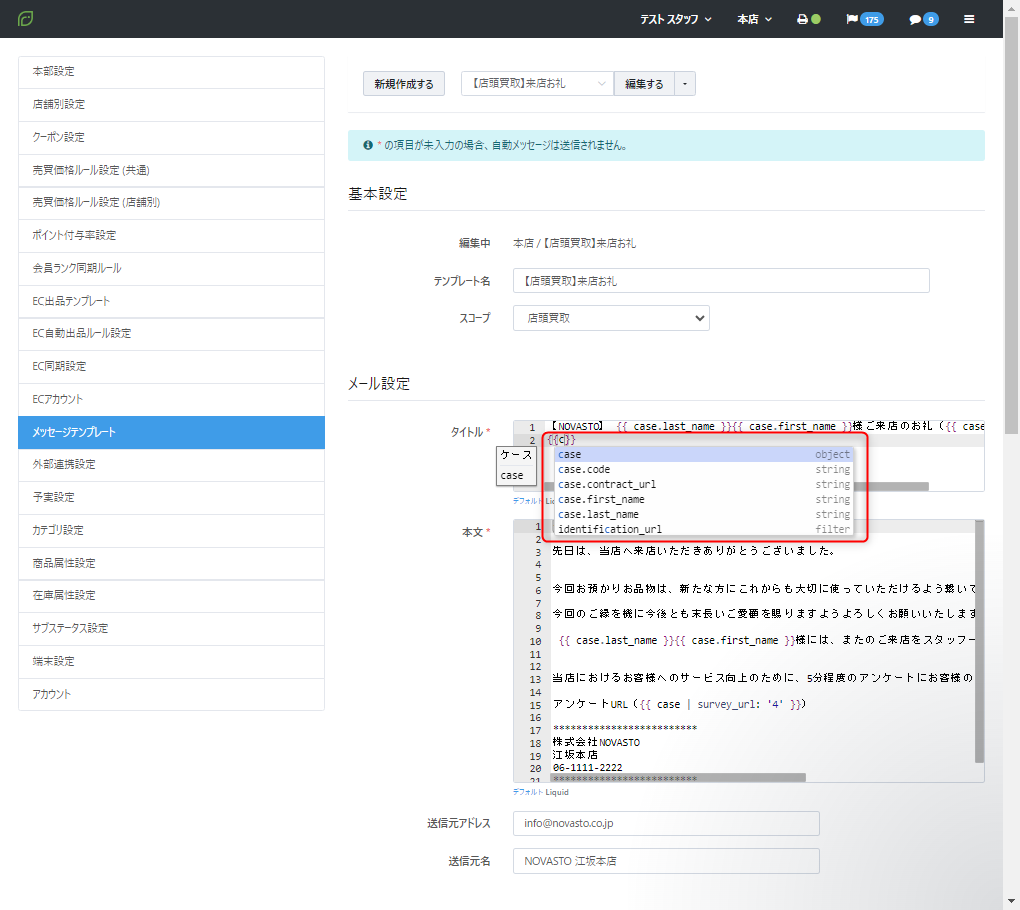Screen dimensions: 1020x910
Task: Select autocomplete suggestion case object
Action: pos(703,455)
